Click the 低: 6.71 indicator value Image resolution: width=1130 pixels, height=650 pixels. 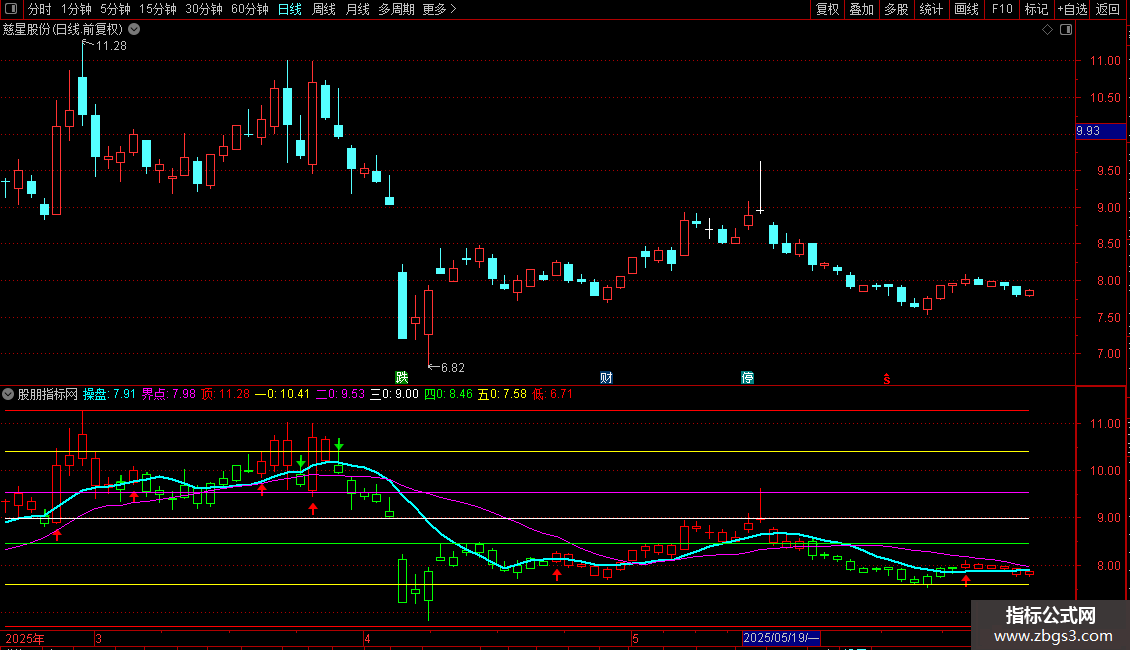pyautogui.click(x=553, y=394)
